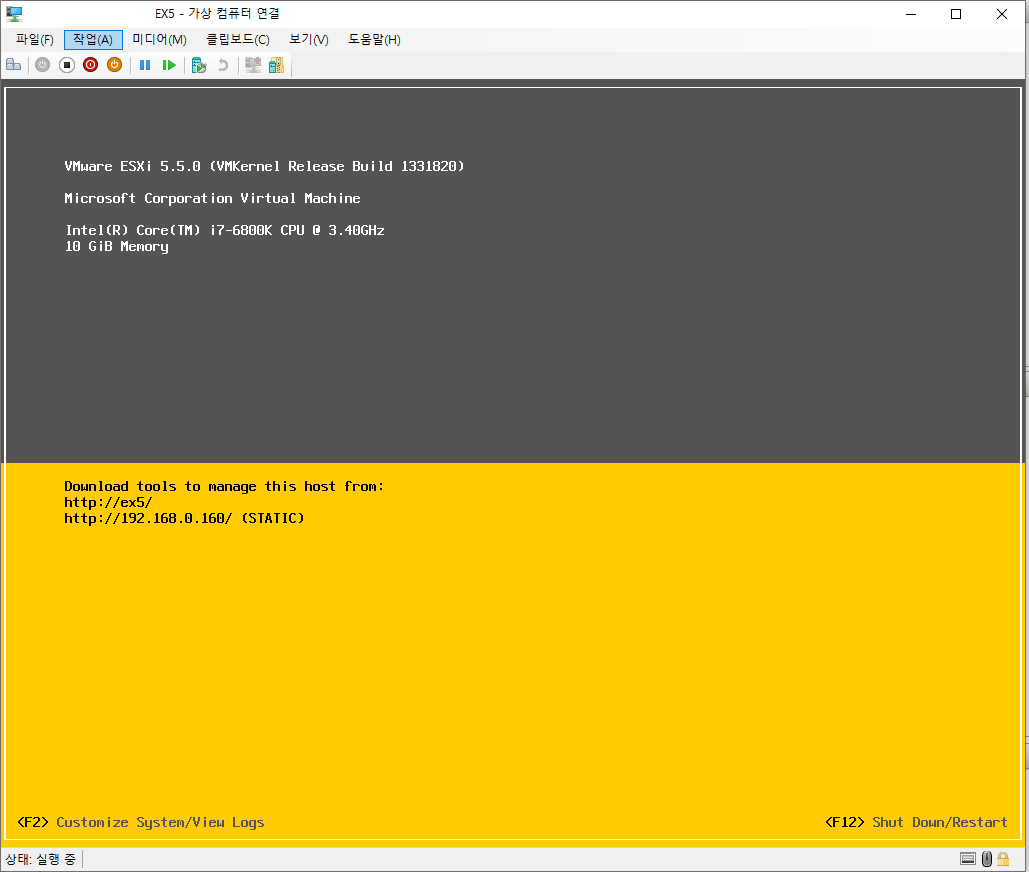Shut down the VM with red power icon

pos(91,65)
